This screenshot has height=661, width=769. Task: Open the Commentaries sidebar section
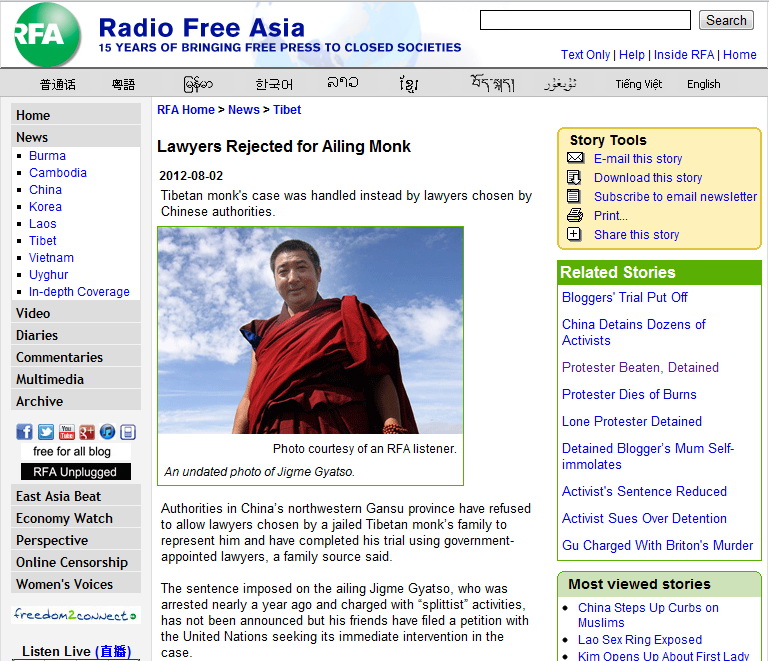(76, 357)
